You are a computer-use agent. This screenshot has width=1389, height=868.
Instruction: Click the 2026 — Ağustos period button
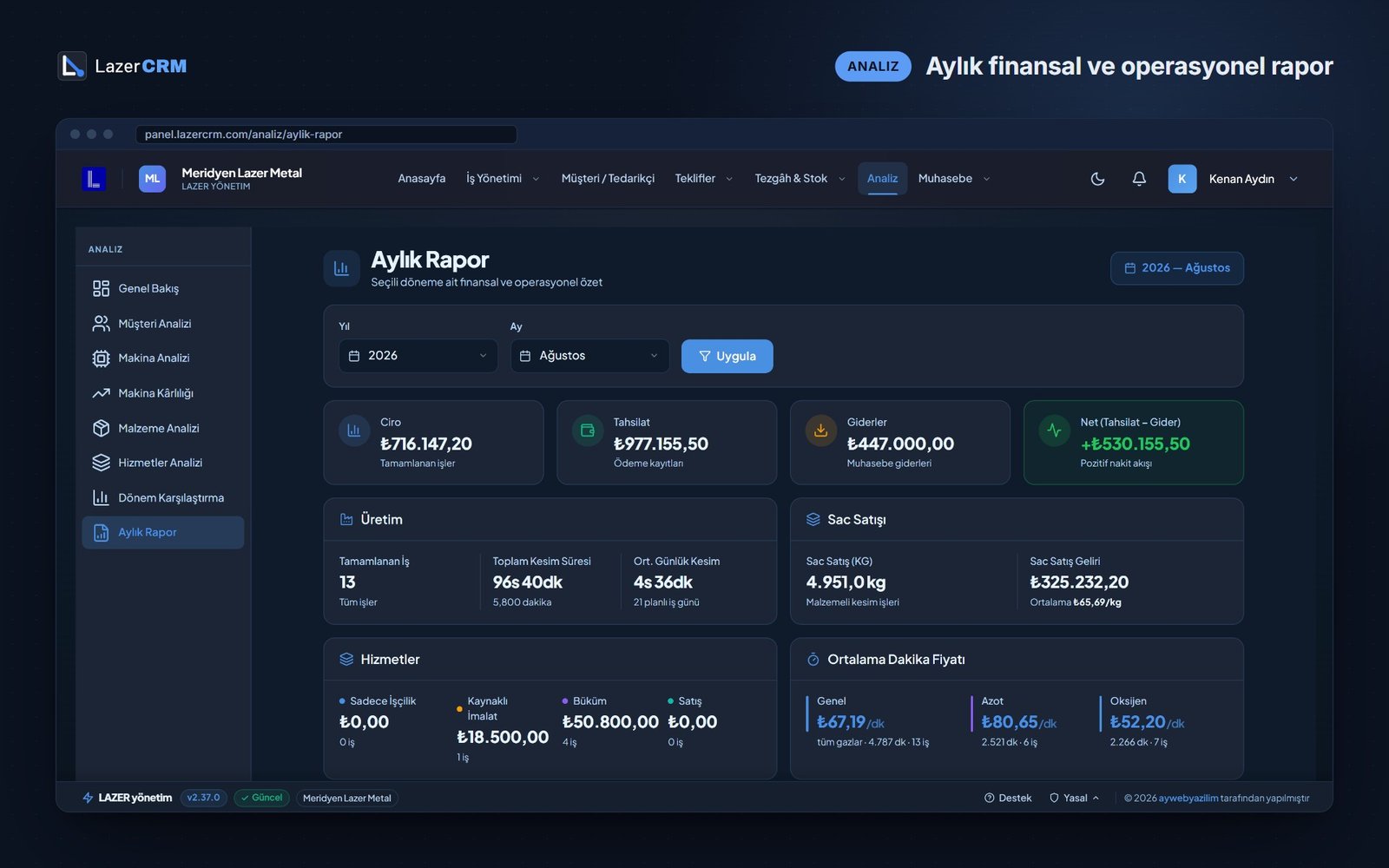[x=1176, y=268]
